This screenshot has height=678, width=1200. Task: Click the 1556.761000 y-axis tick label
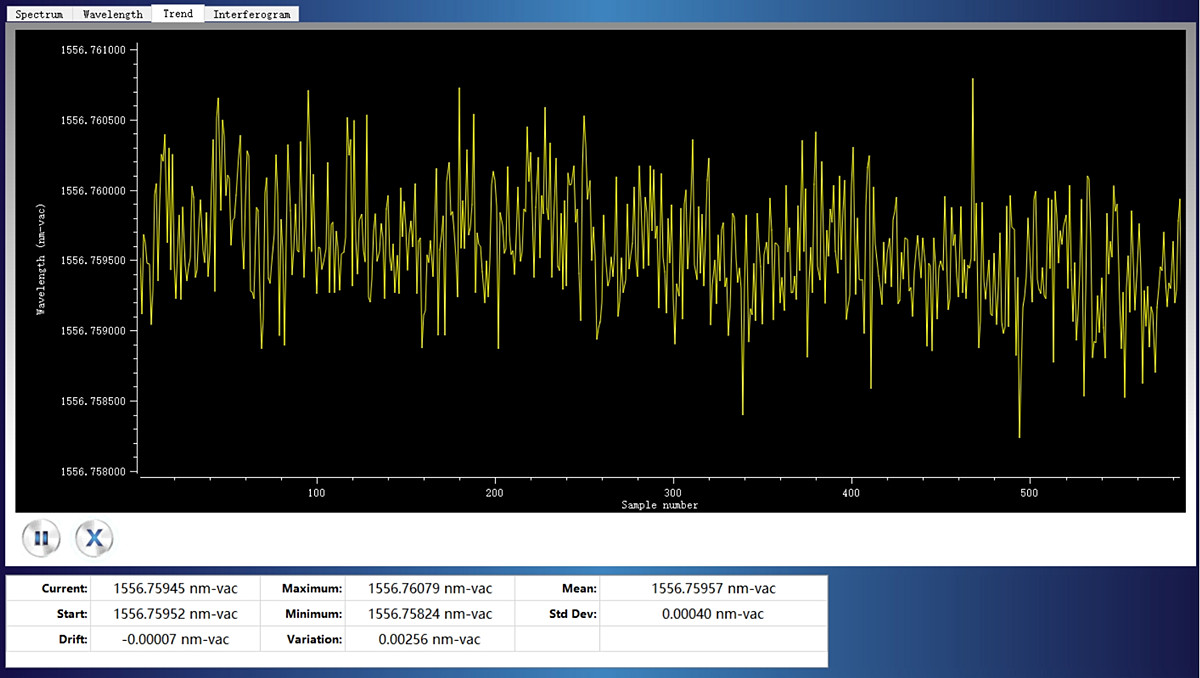[93, 50]
